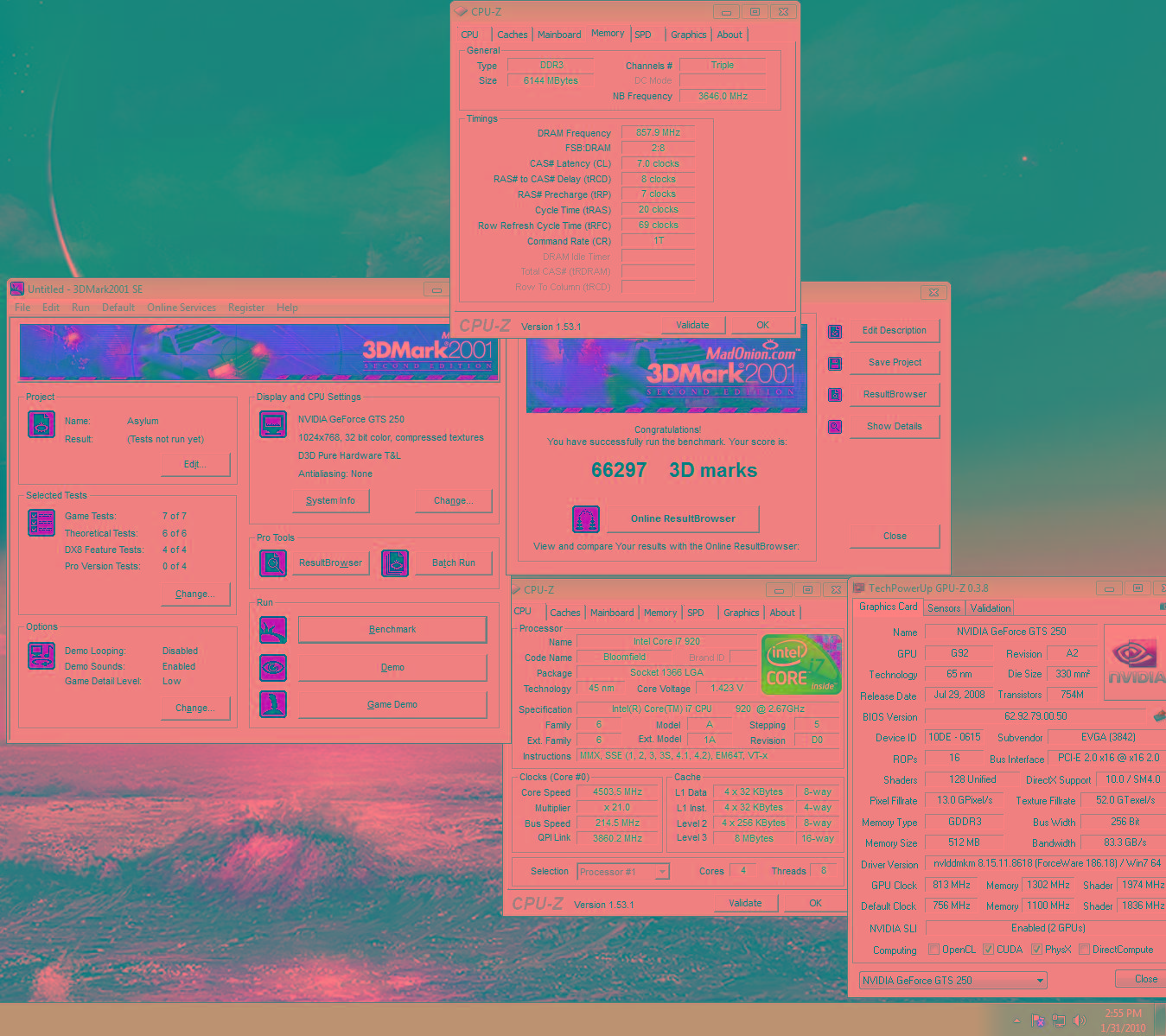Click the GPU-Z title bar icon
The height and width of the screenshot is (1036, 1166).
pyautogui.click(x=859, y=588)
